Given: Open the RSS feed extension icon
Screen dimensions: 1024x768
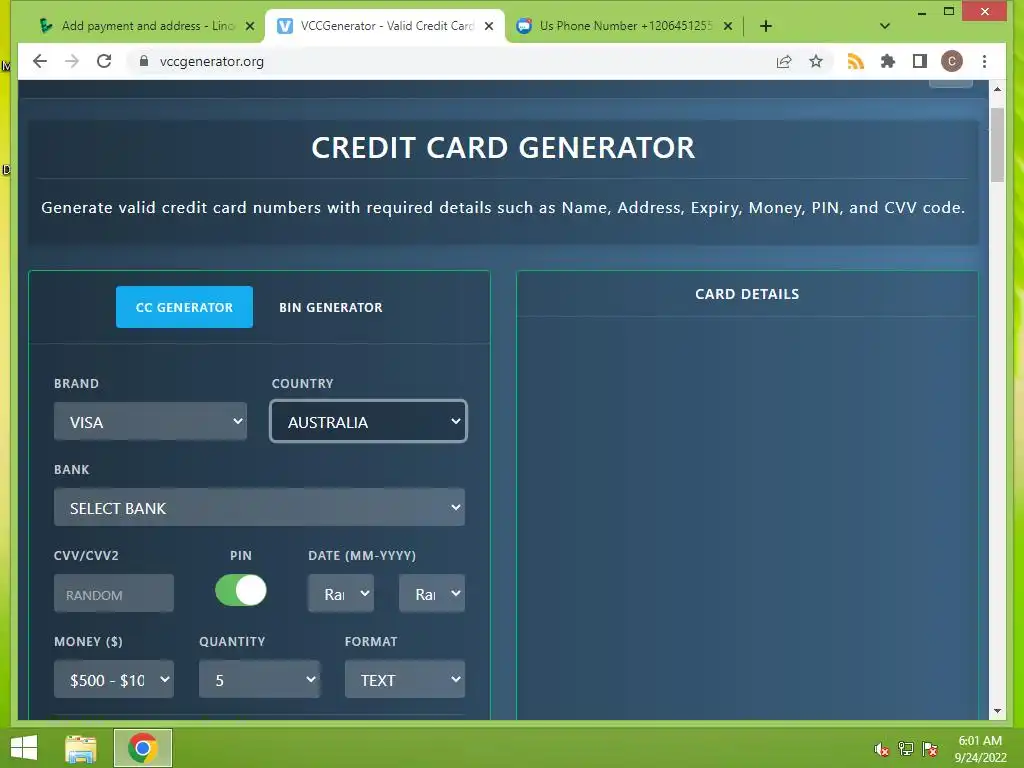Looking at the screenshot, I should (x=856, y=61).
